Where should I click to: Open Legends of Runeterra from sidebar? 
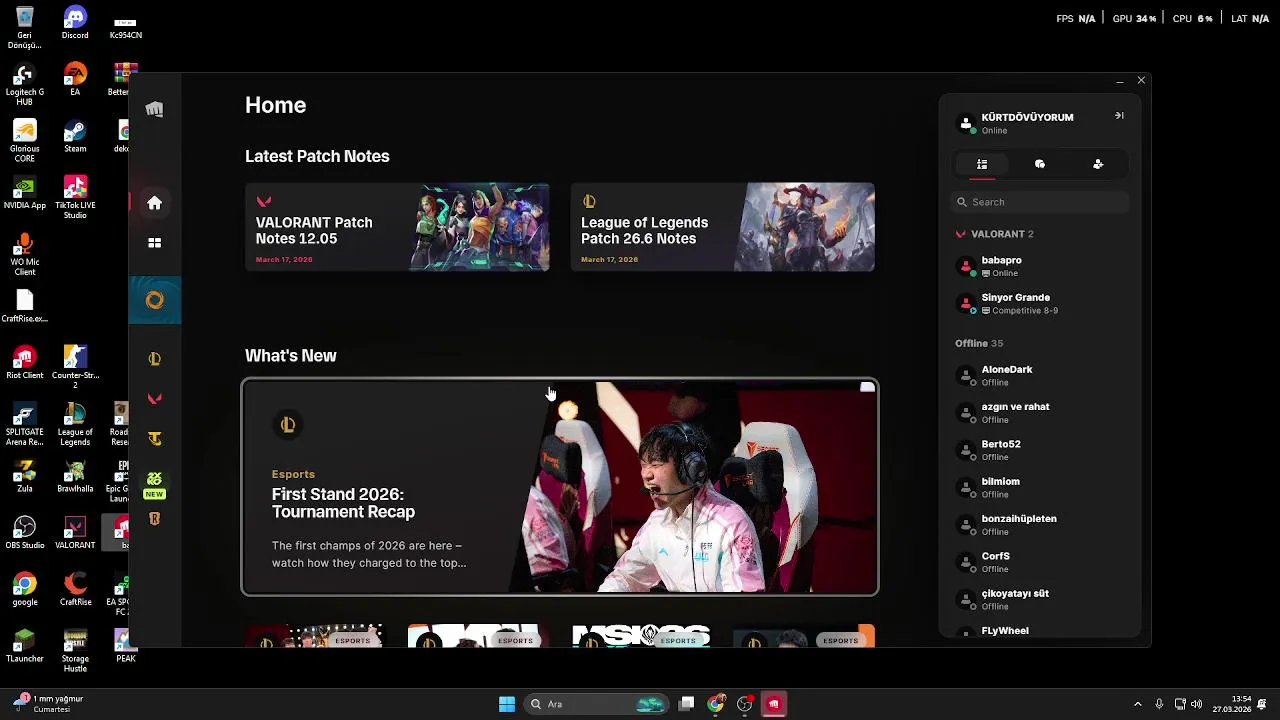pos(154,519)
